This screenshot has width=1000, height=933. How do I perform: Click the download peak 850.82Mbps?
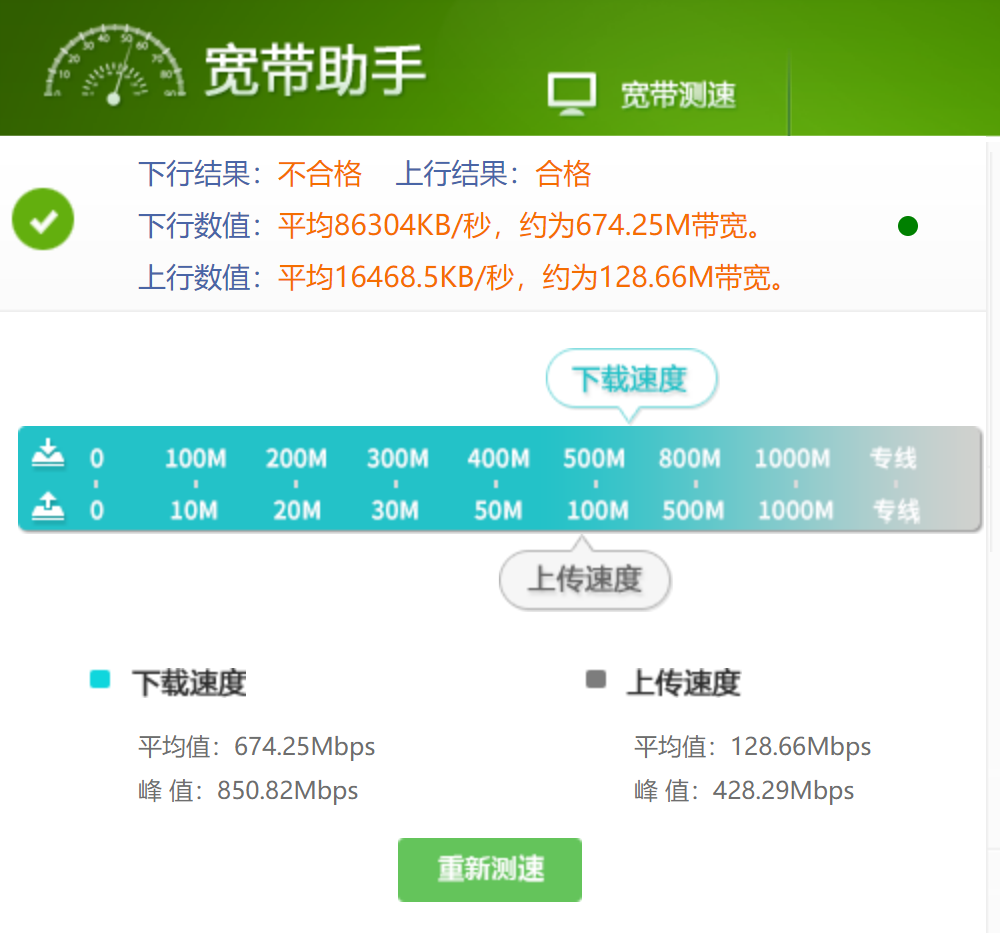(288, 791)
